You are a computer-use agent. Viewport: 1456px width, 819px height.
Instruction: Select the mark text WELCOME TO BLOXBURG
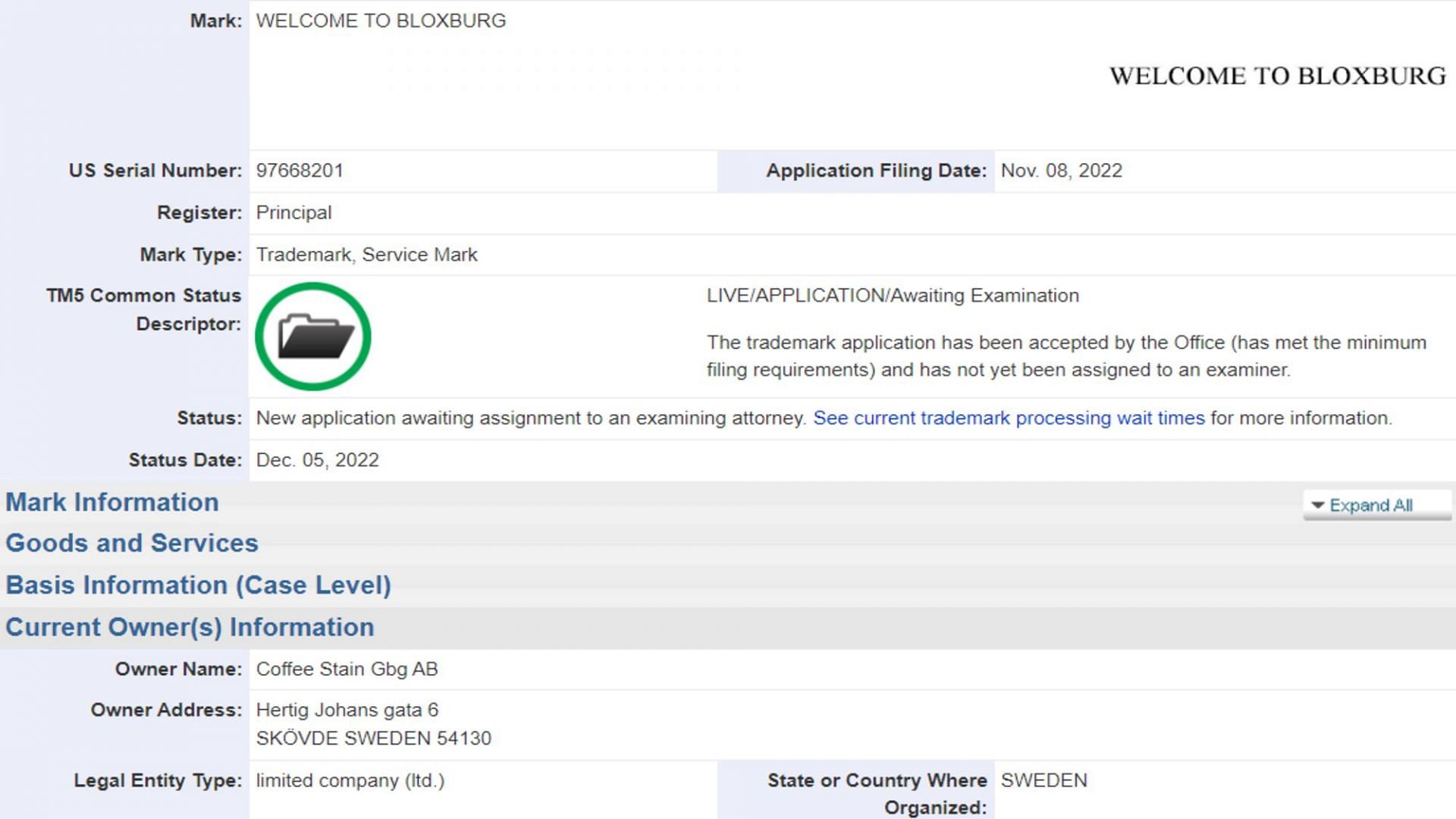pos(381,20)
